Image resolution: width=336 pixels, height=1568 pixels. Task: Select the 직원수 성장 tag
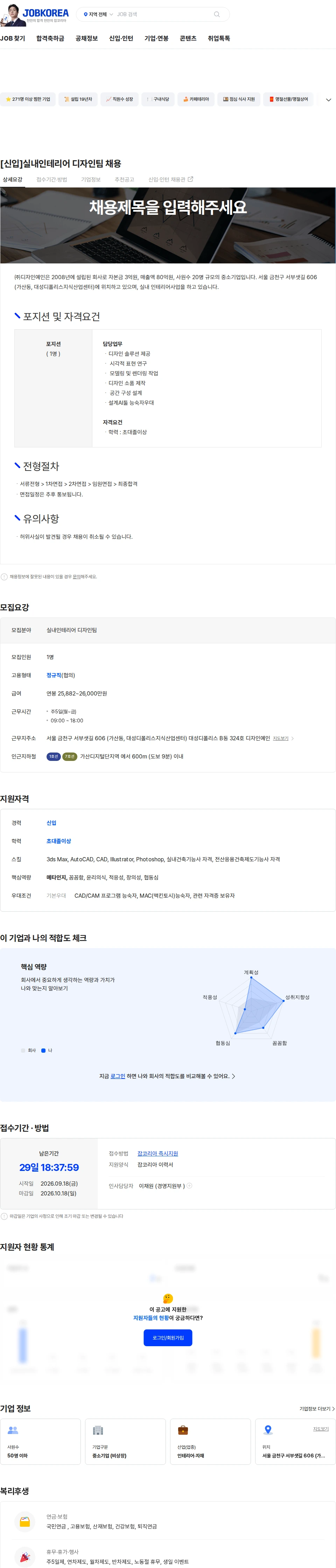tap(119, 99)
